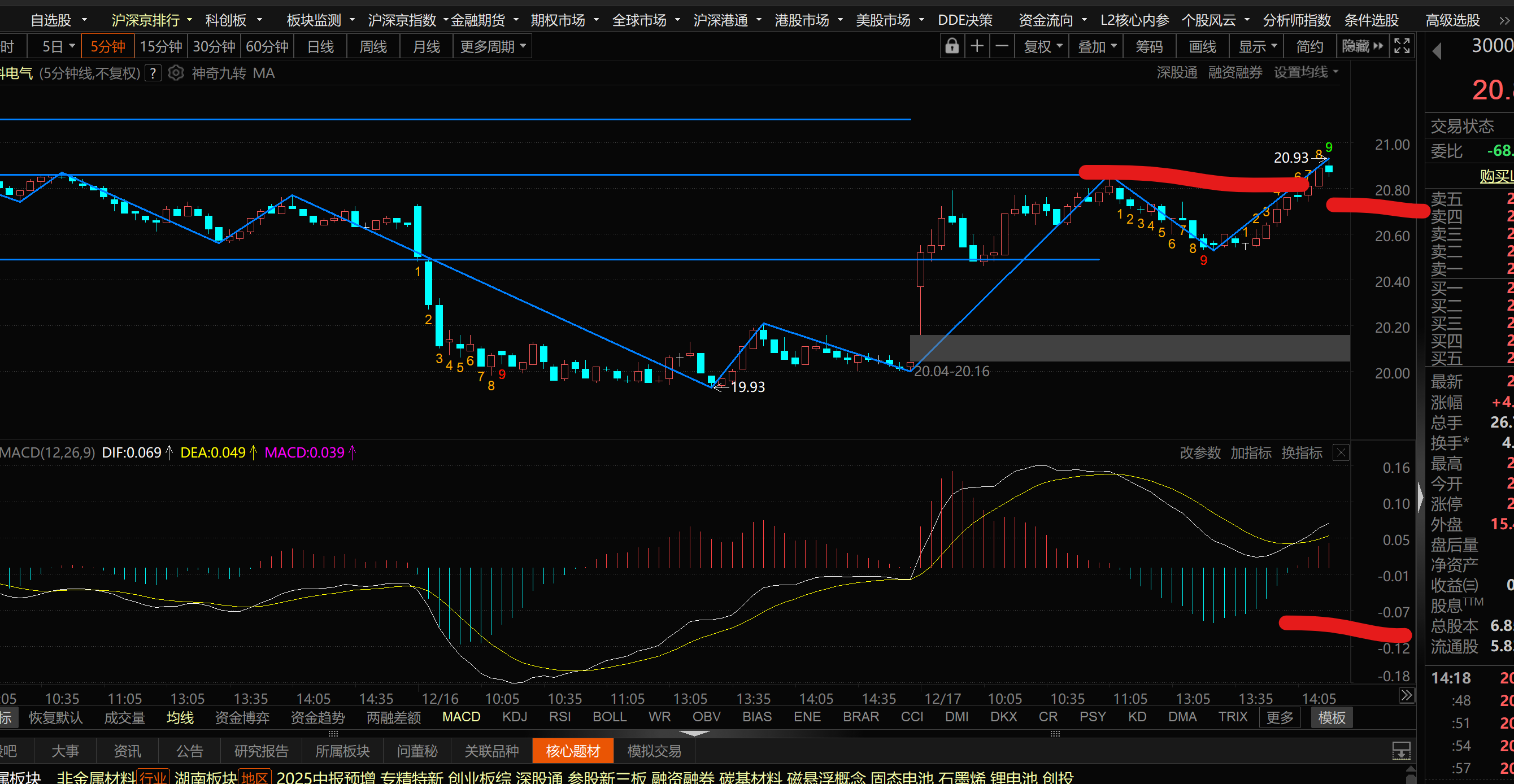Screen dimensions: 1514x784
Task: Toggle 筹码 chip distribution display
Action: tap(1149, 46)
